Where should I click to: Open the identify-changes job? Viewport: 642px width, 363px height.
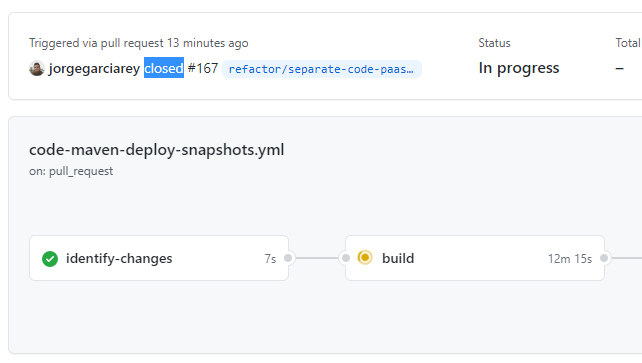(159, 258)
